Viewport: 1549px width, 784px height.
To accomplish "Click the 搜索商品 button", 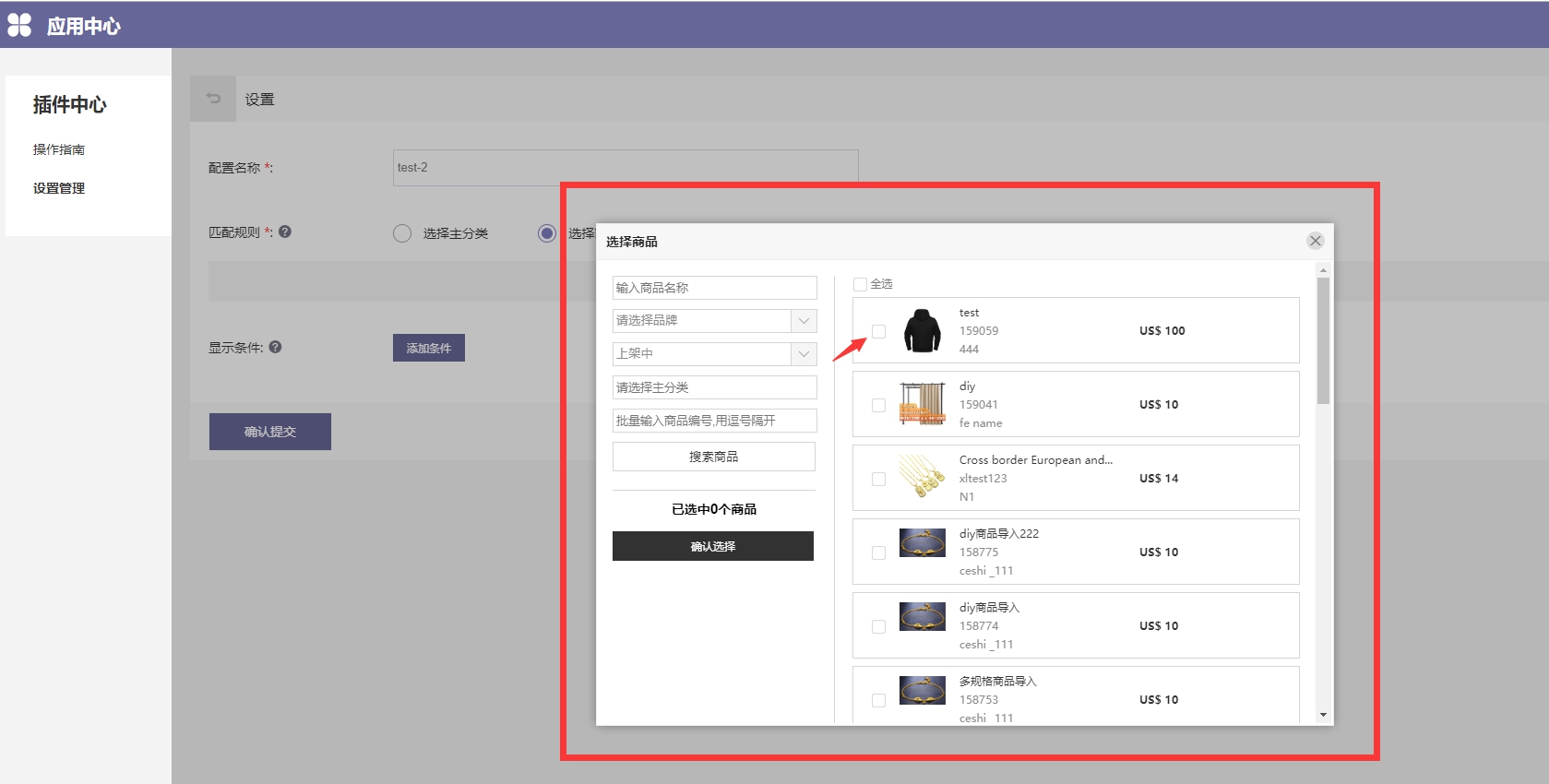I will [x=713, y=457].
